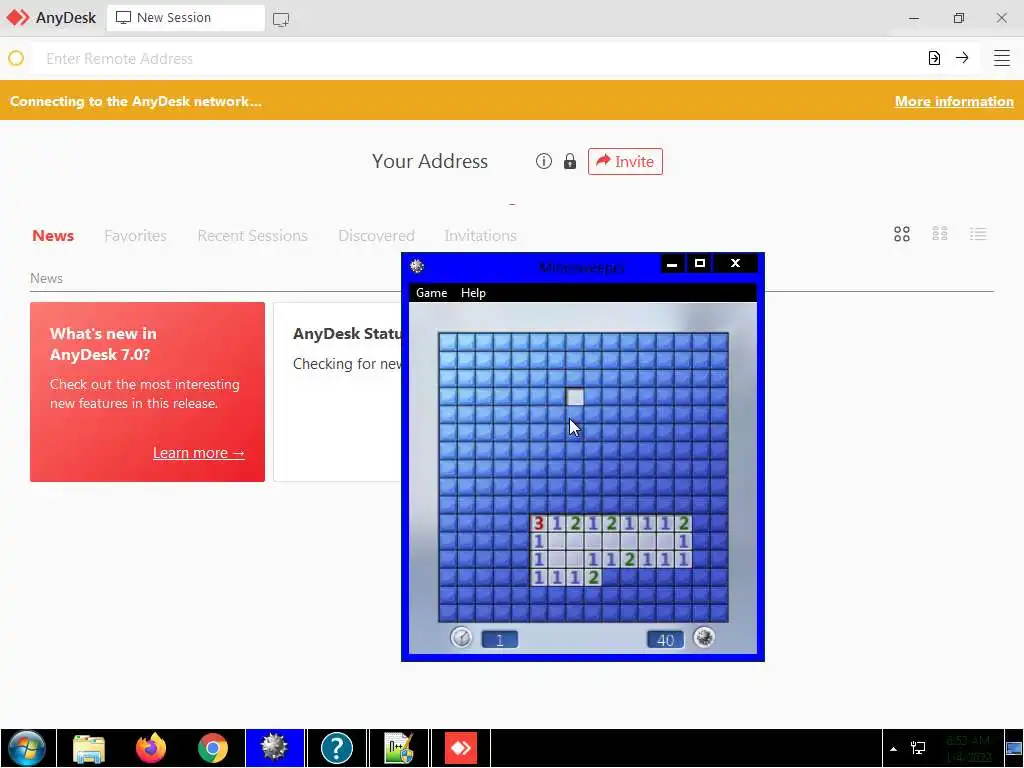Show hidden system tray icons
Image resolution: width=1024 pixels, height=768 pixels.
coord(893,748)
